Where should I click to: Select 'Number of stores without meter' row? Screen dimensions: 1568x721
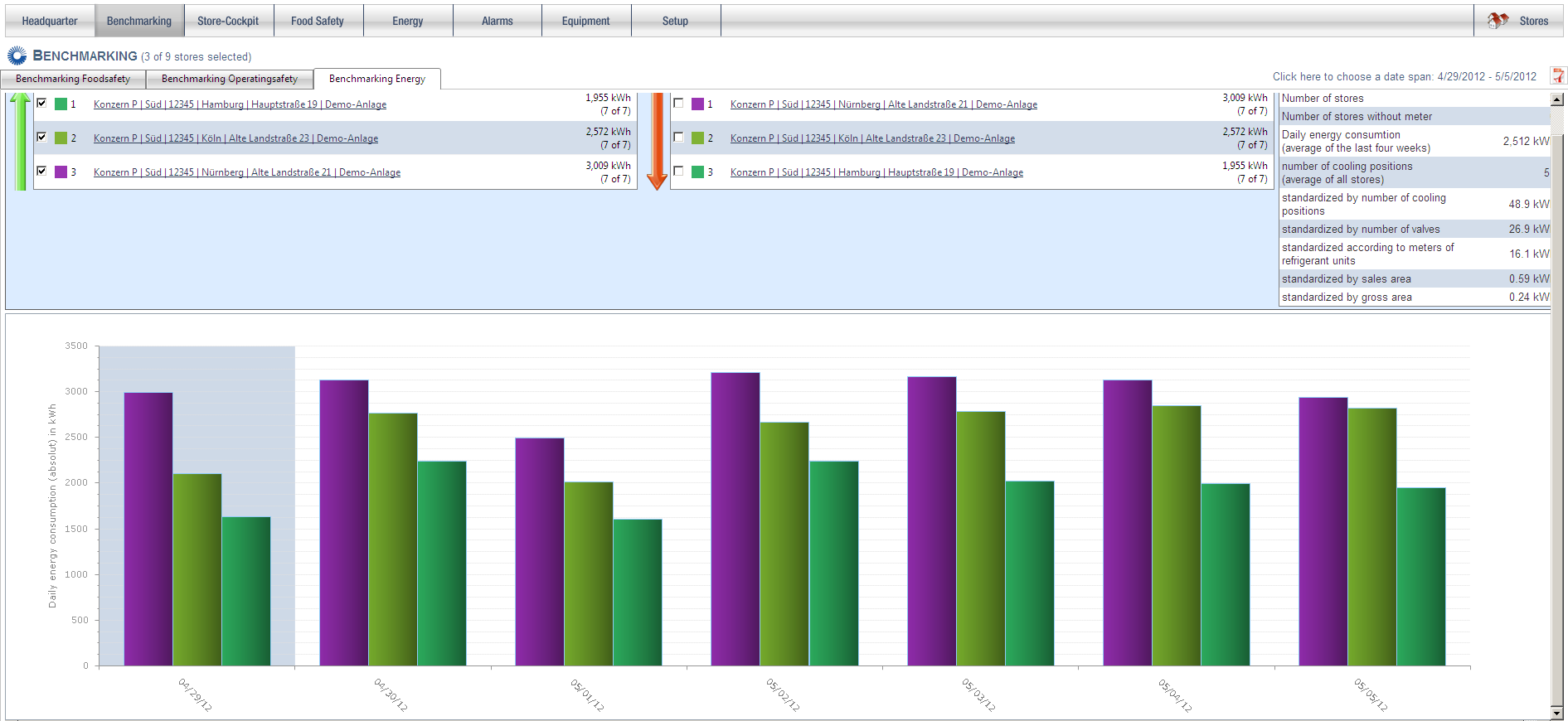(x=1415, y=116)
